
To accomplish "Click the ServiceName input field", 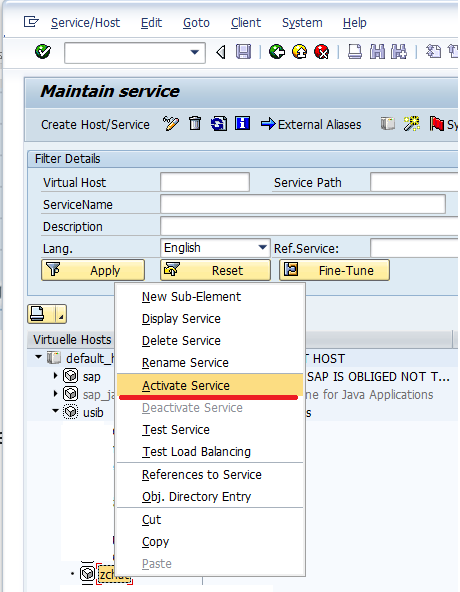I will pyautogui.click(x=303, y=205).
